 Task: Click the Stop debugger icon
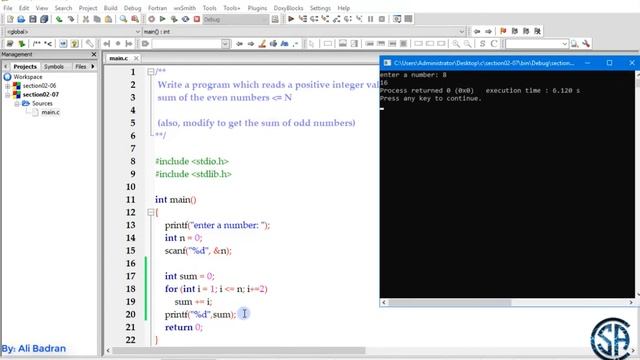click(x=382, y=19)
